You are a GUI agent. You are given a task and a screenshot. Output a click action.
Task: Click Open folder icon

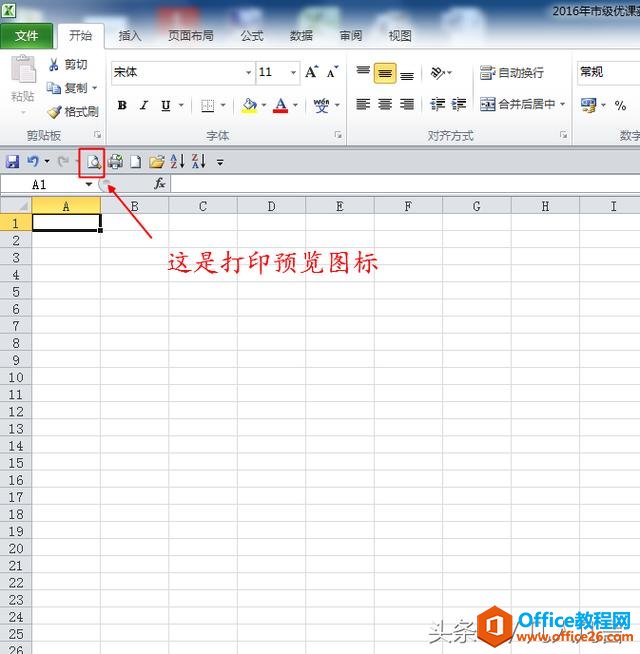157,161
